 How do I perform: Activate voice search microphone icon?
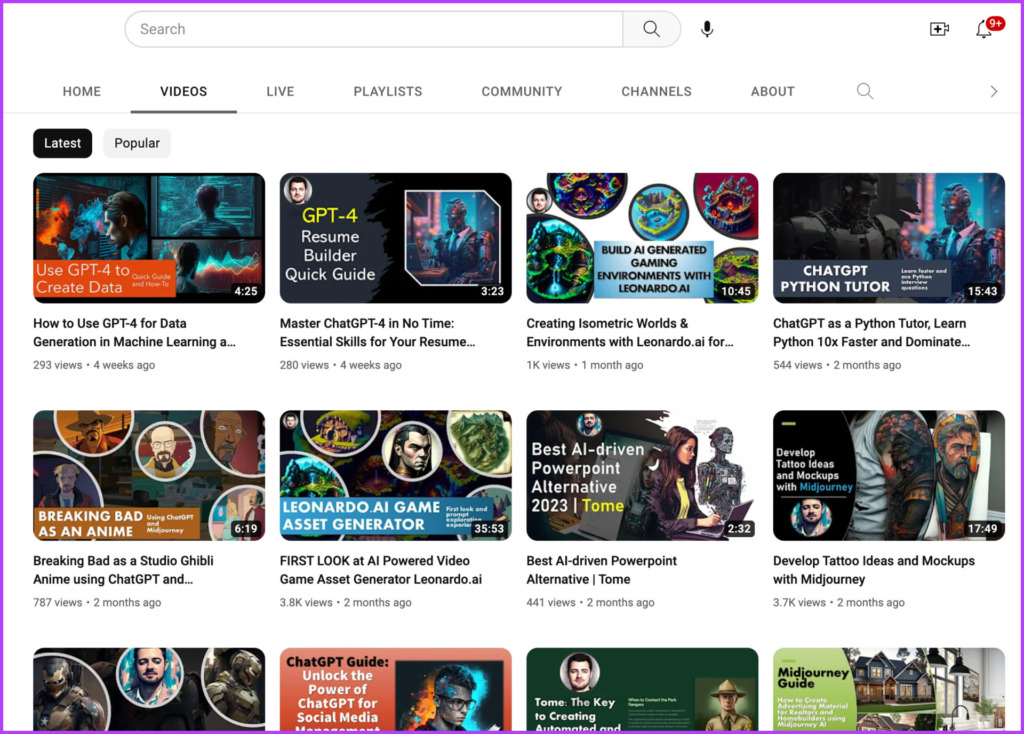click(707, 29)
